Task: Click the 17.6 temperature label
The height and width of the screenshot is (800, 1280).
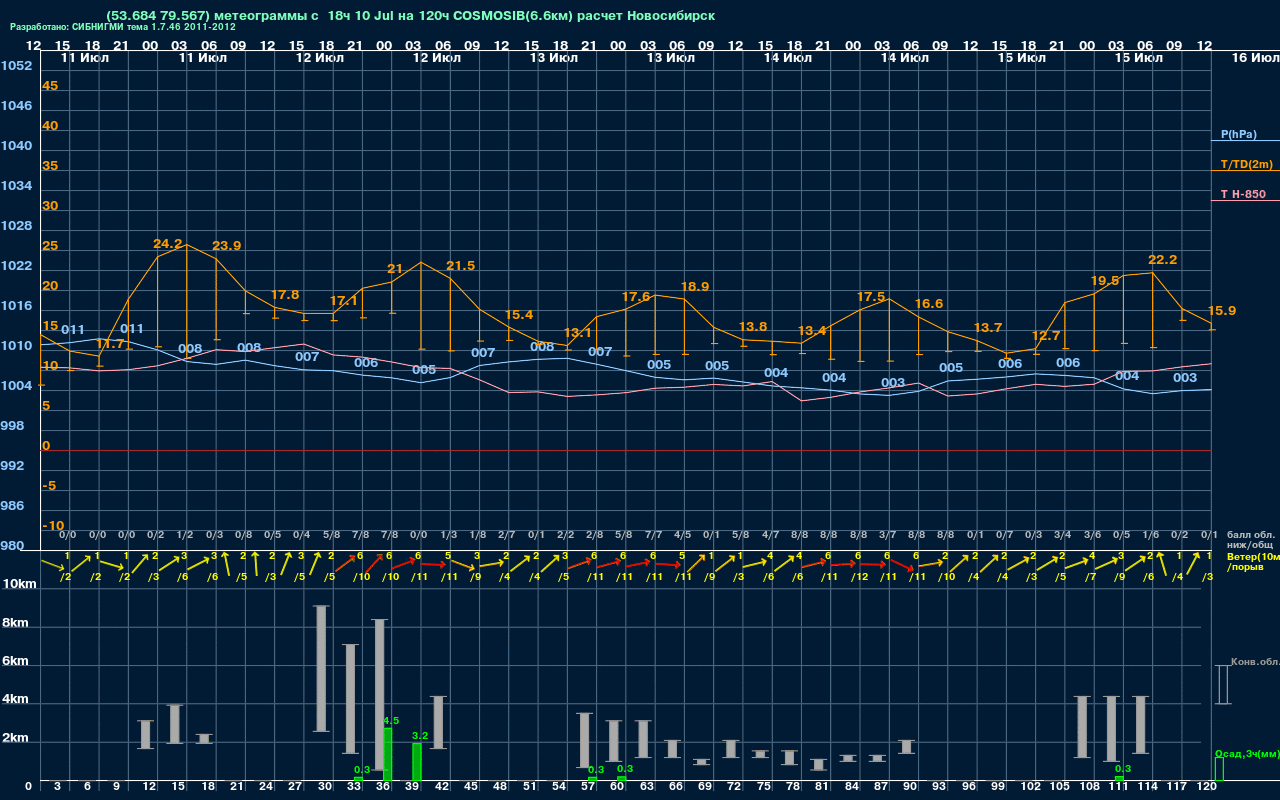Action: 636,297
